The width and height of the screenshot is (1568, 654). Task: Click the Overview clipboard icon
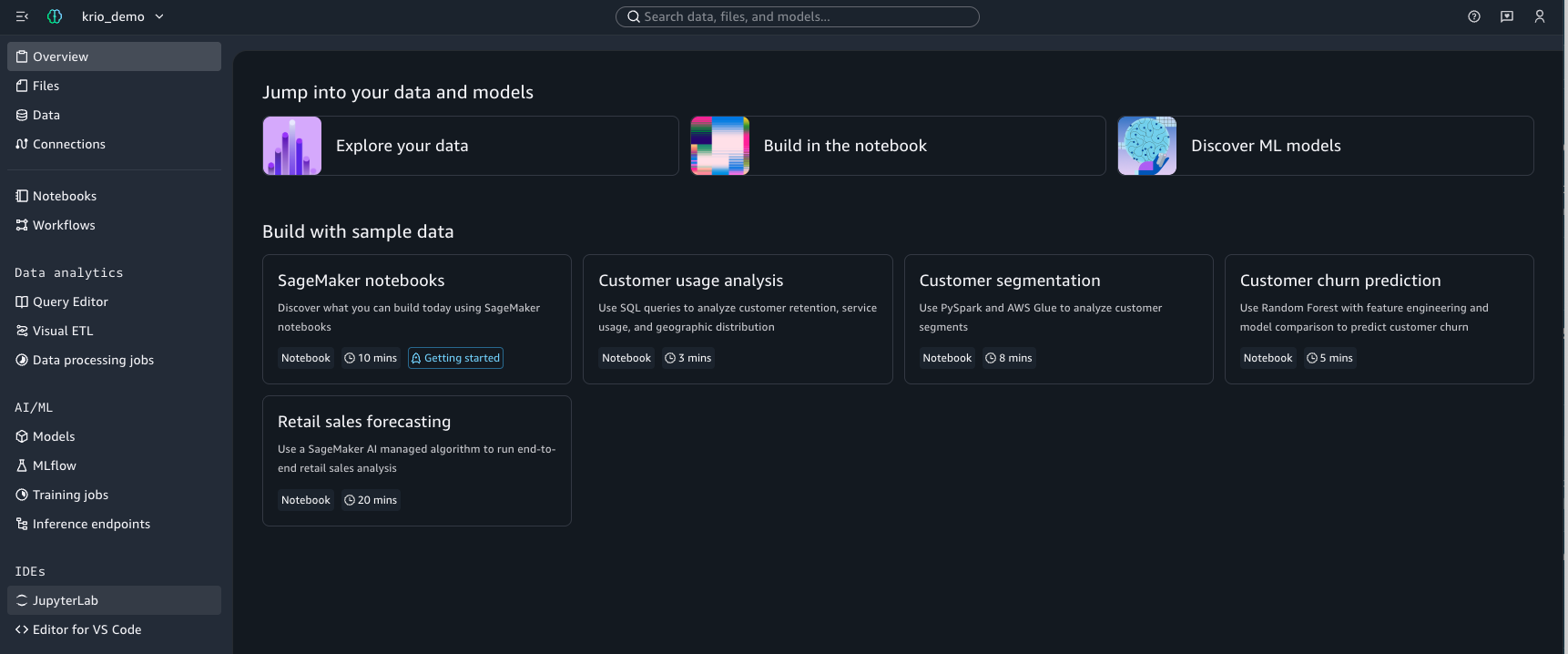point(22,56)
